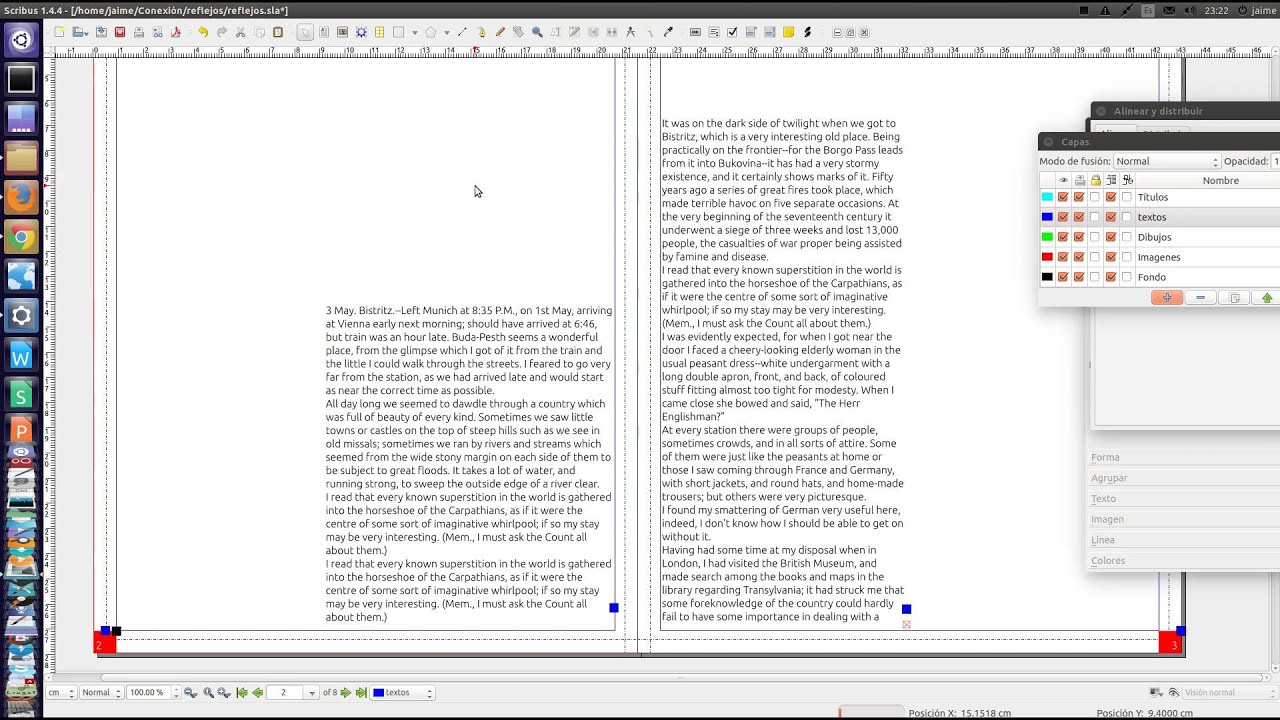This screenshot has width=1280, height=720.
Task: Select the Zoom magnifier tool
Action: [536, 32]
